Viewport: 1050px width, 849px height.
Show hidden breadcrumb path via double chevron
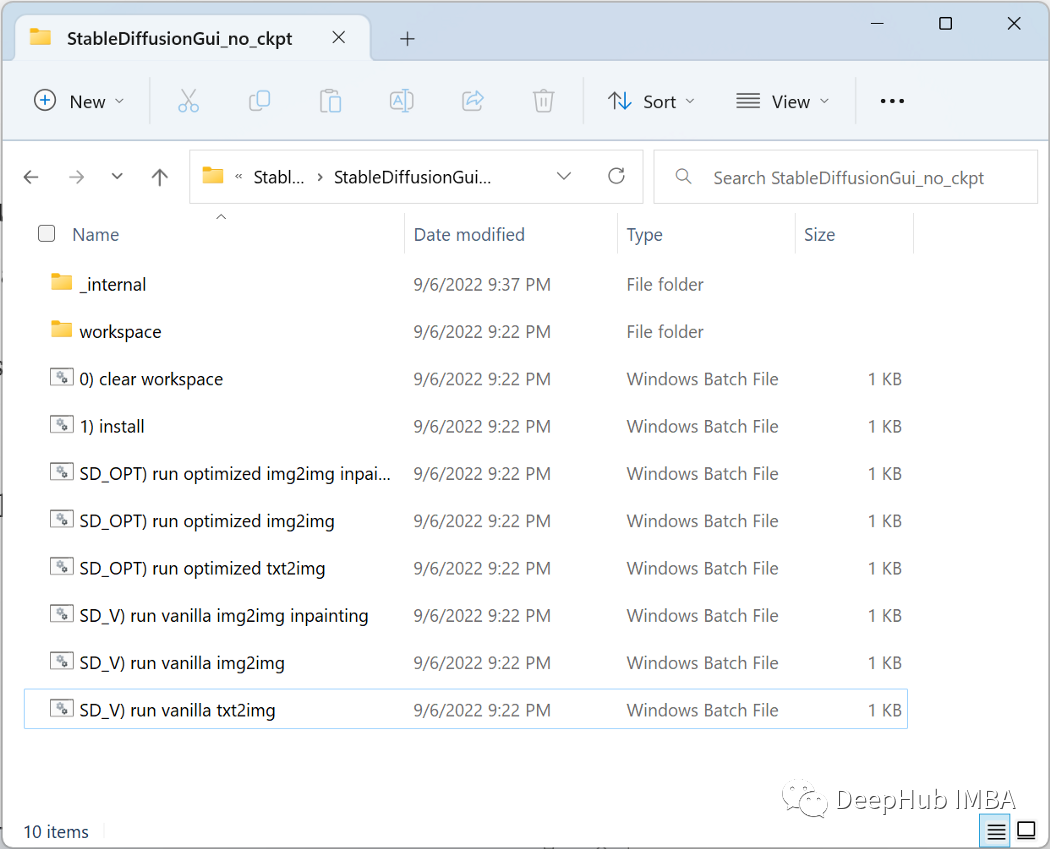(x=238, y=177)
